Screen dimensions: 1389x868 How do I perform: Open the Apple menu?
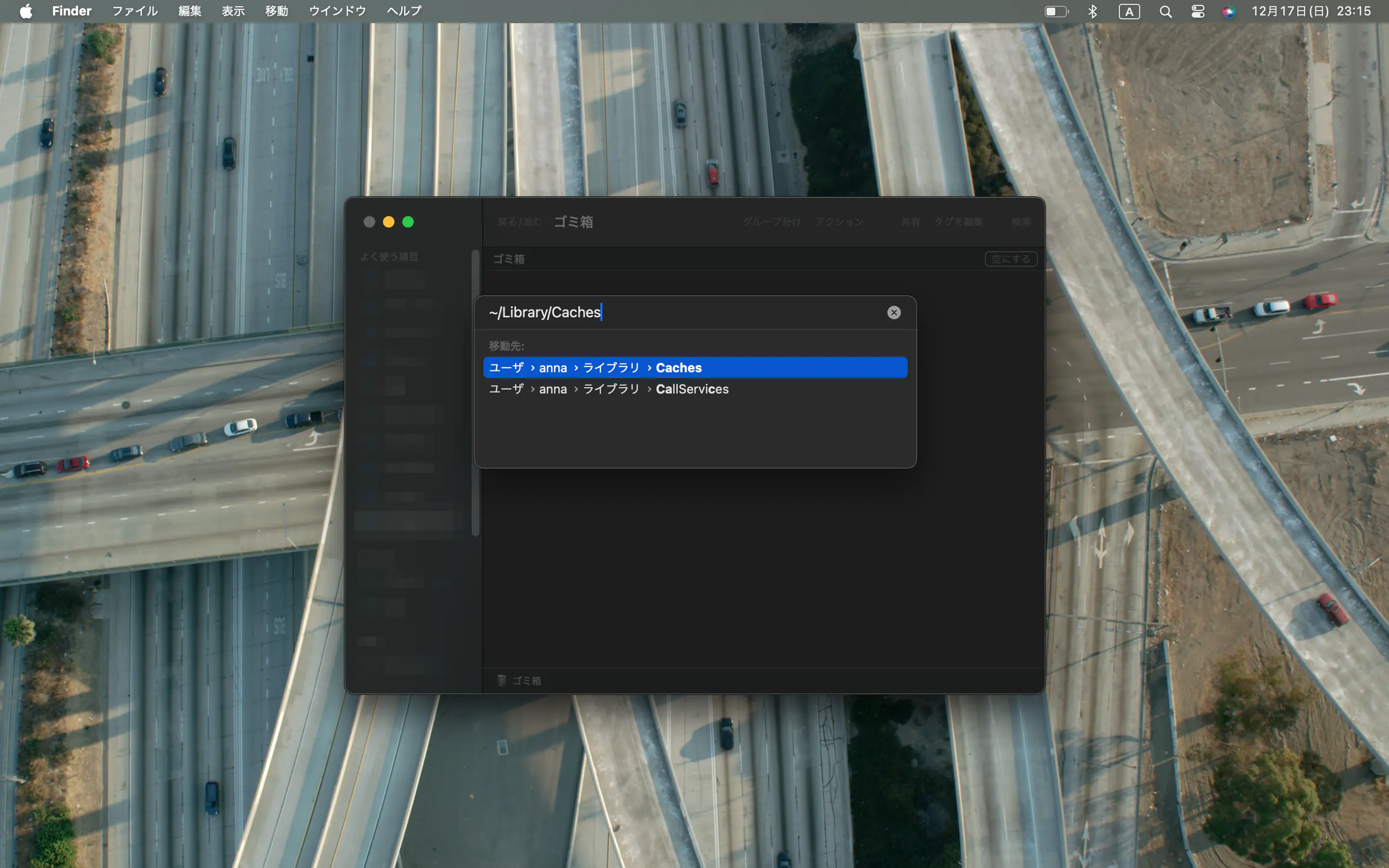26,11
